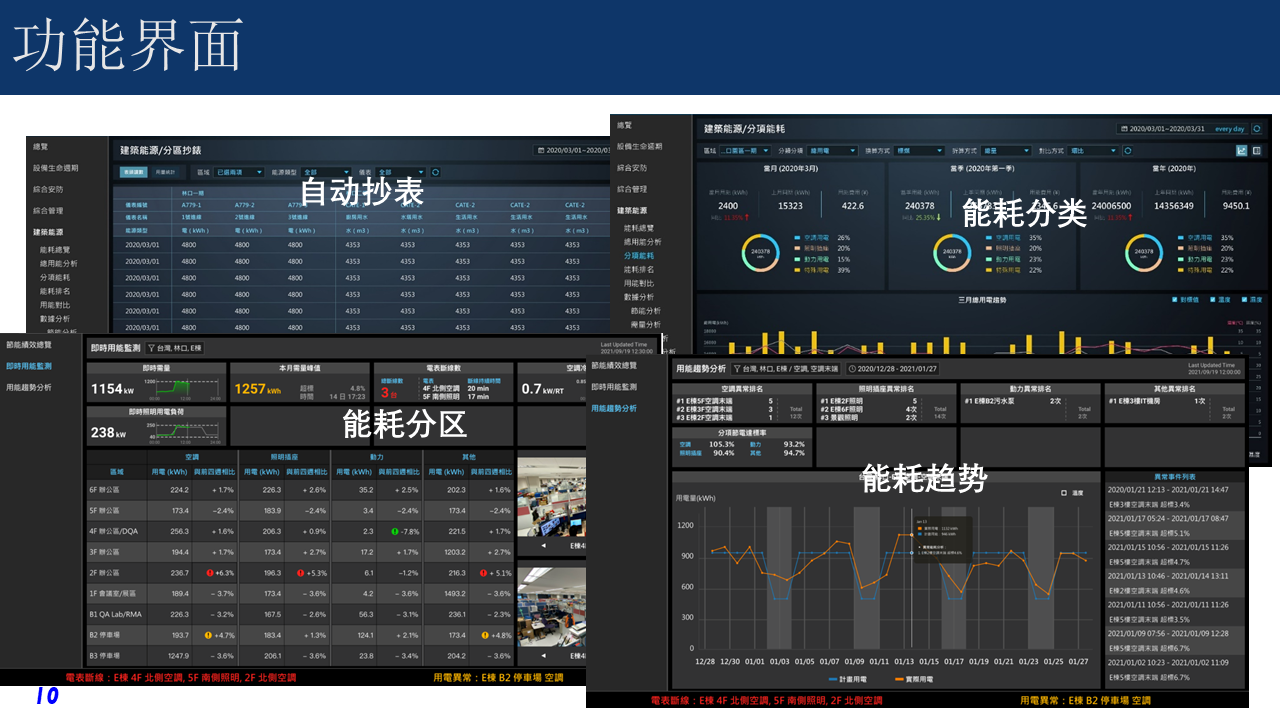Expand the 對比方式 dropdown
The image size is (1280, 720).
[1092, 151]
